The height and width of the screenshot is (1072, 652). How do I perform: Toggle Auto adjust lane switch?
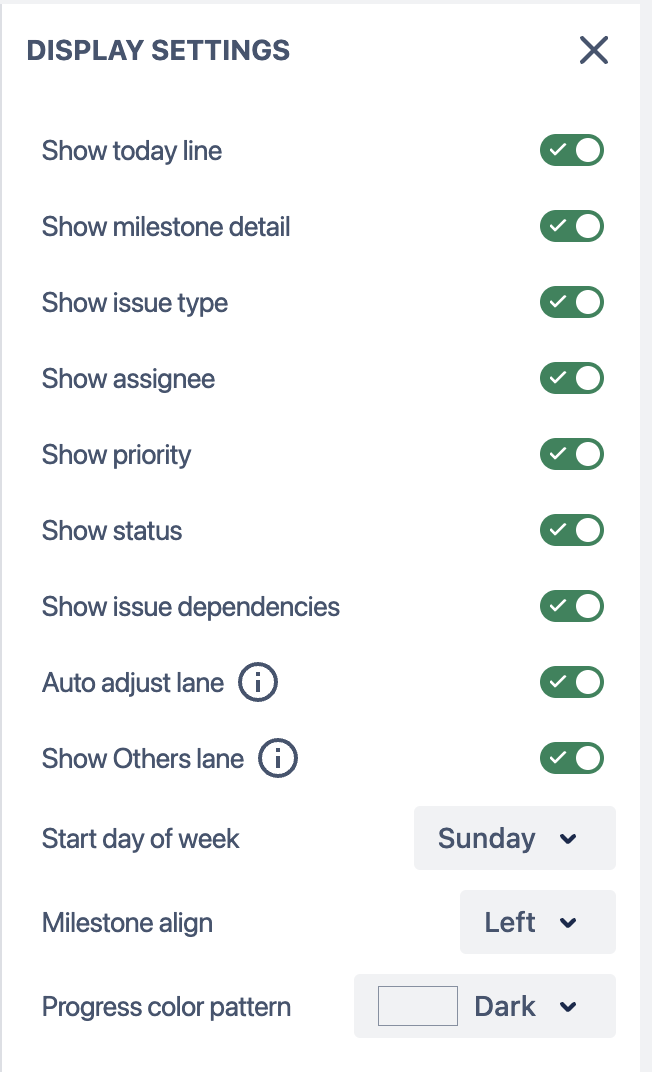tap(572, 682)
